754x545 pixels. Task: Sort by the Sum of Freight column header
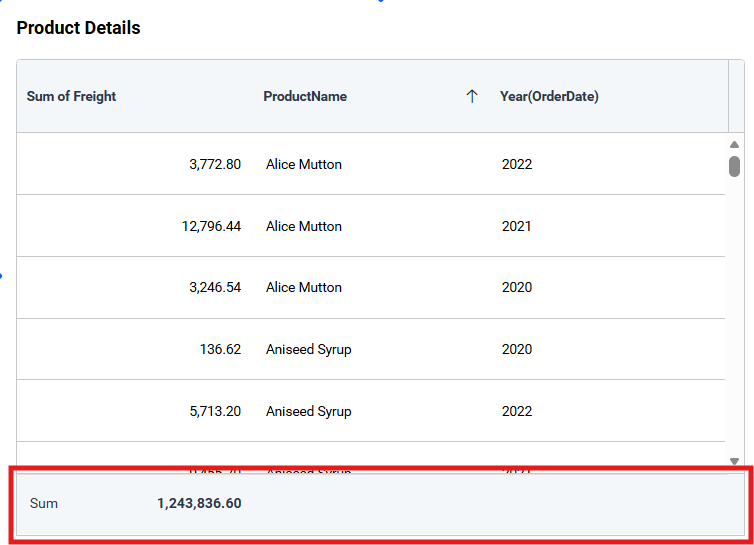click(72, 97)
